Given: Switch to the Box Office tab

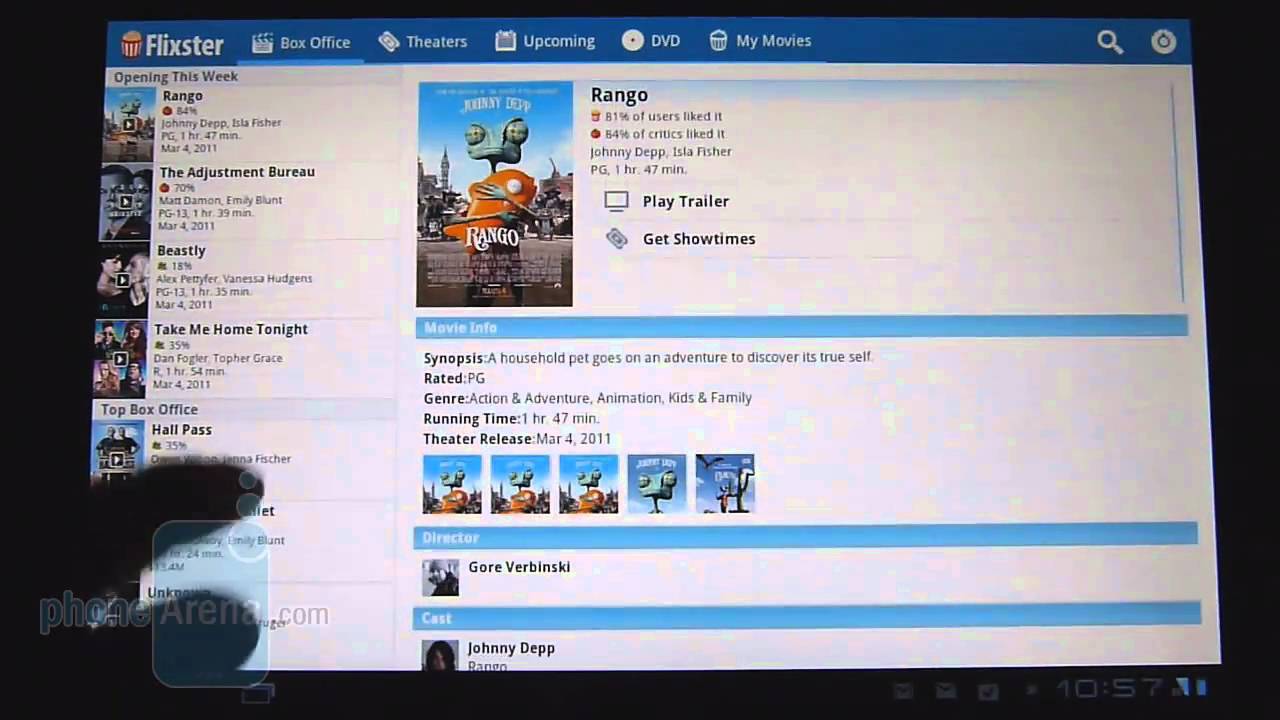Looking at the screenshot, I should (x=301, y=43).
